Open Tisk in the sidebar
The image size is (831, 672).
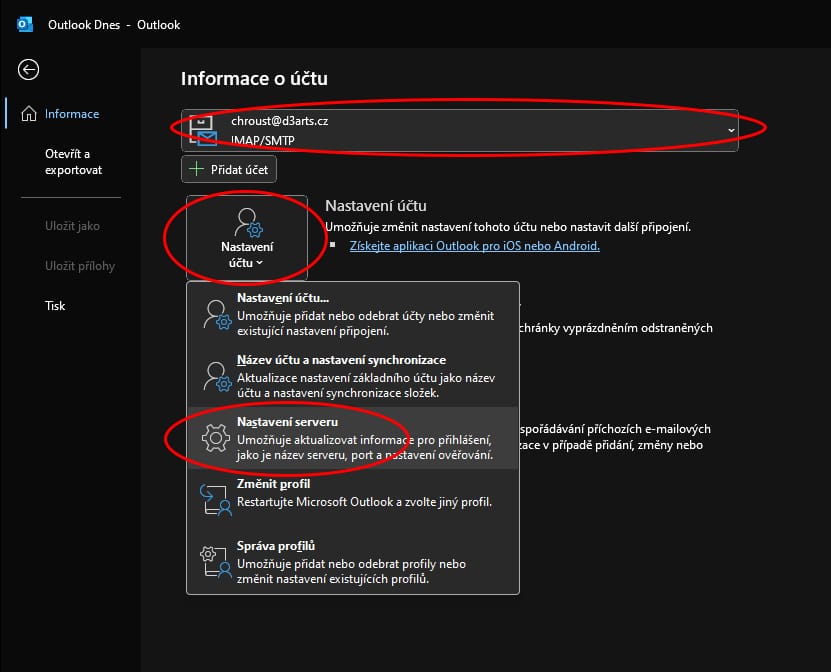(55, 306)
